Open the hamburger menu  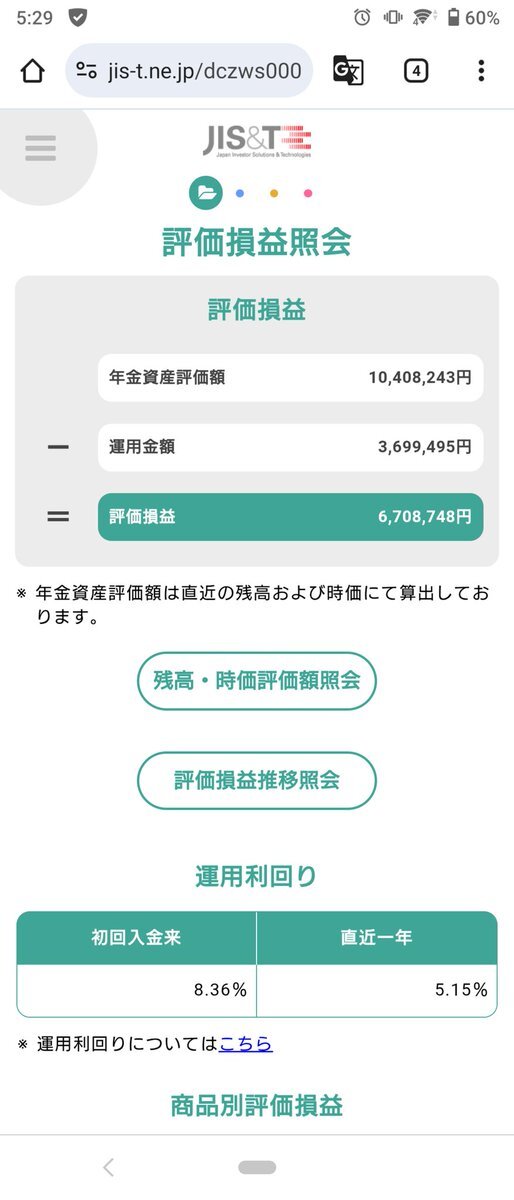coord(41,149)
